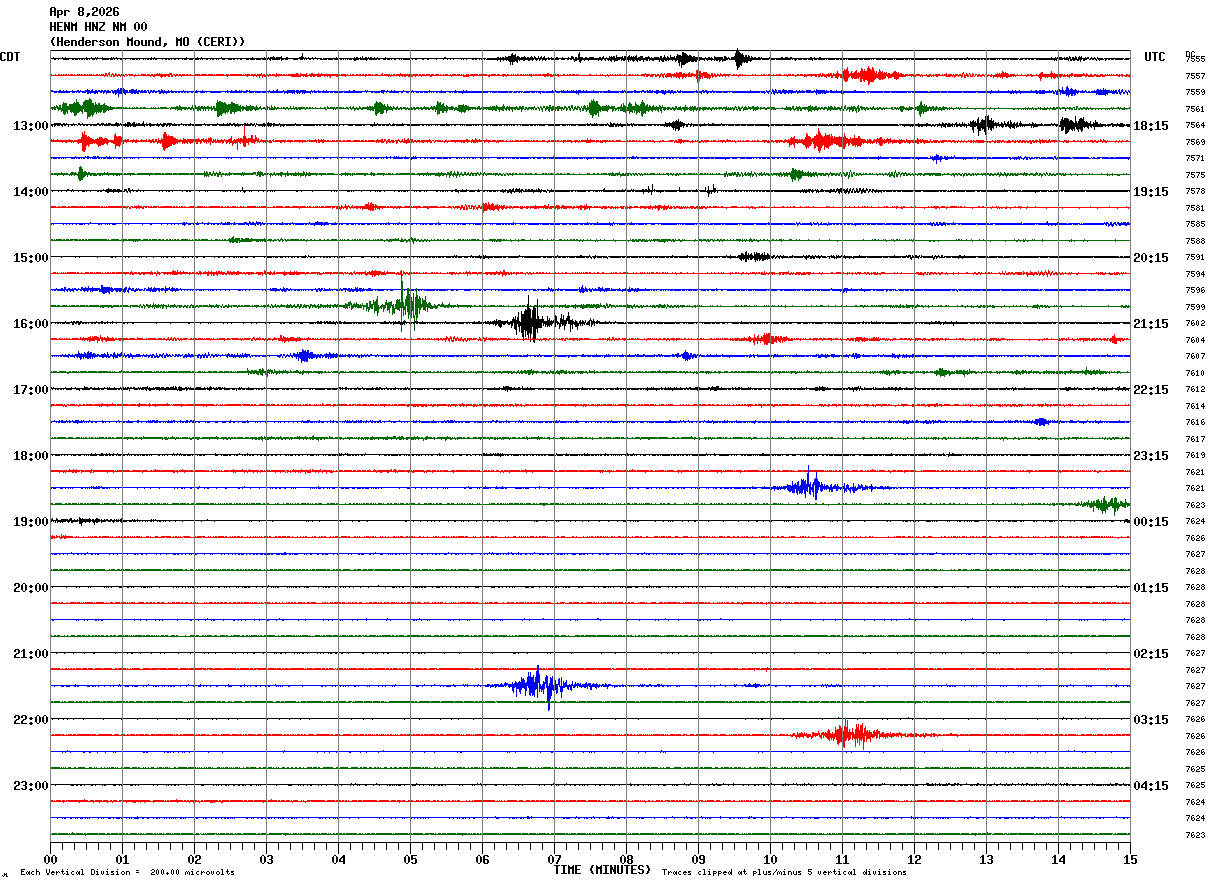This screenshot has width=1210, height=886.
Task: Click the DC offset value 7591
Action: pyautogui.click(x=1194, y=258)
